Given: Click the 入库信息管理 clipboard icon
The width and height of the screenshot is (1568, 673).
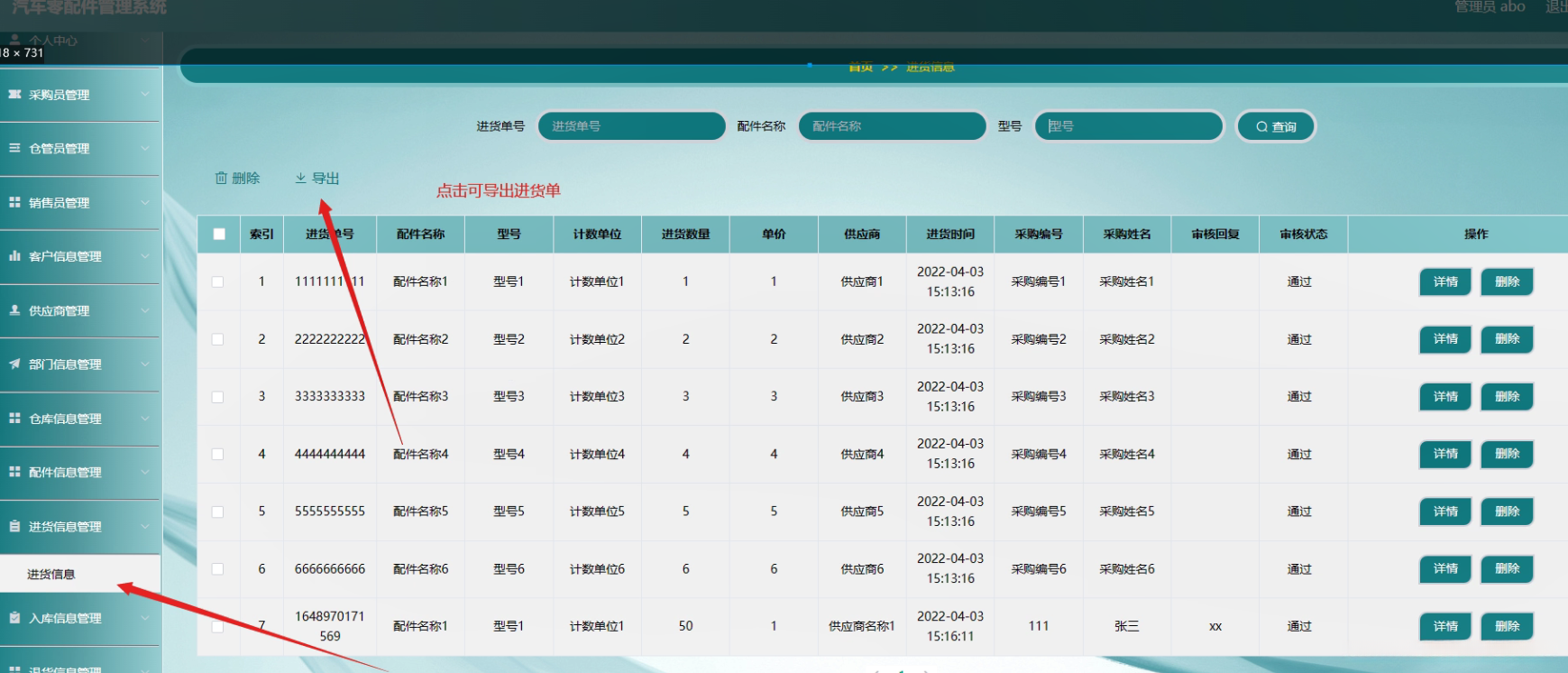Looking at the screenshot, I should click(x=14, y=618).
